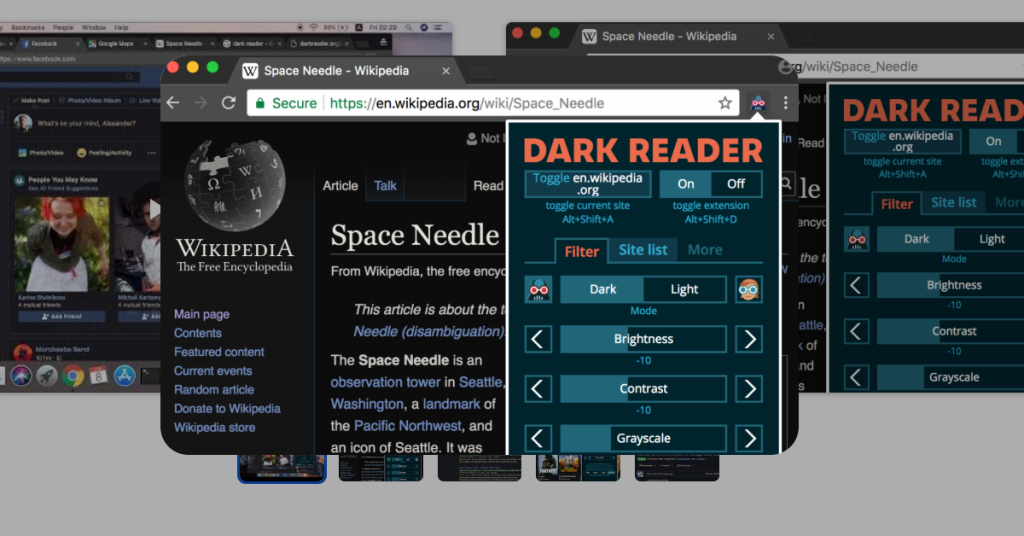
Task: Open Chrome three-dot menu
Action: coord(786,103)
